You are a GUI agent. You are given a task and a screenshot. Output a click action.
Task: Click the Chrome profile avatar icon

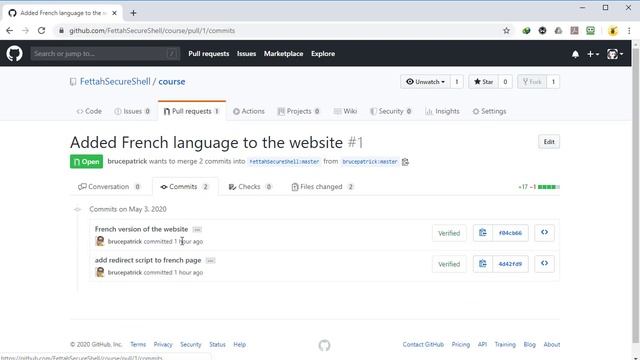613,31
